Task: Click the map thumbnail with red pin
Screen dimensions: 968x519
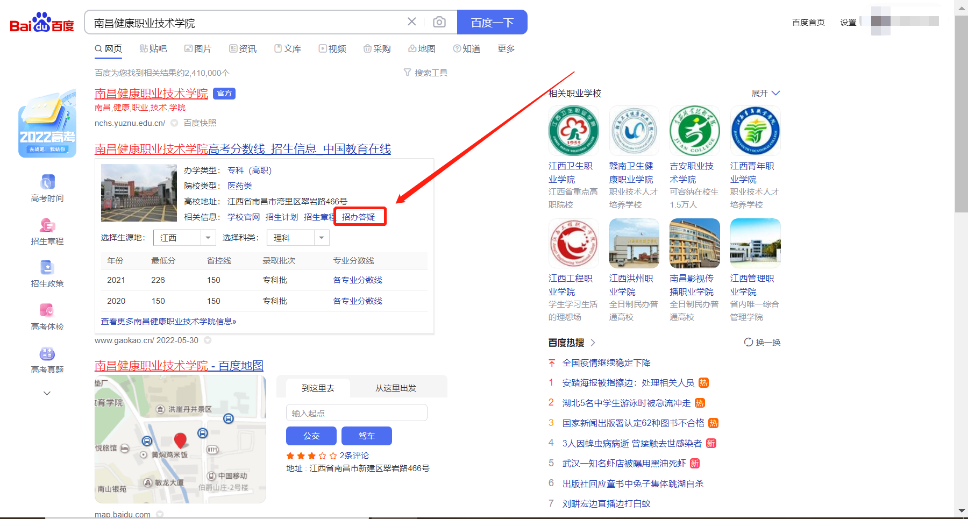Action: click(x=180, y=439)
